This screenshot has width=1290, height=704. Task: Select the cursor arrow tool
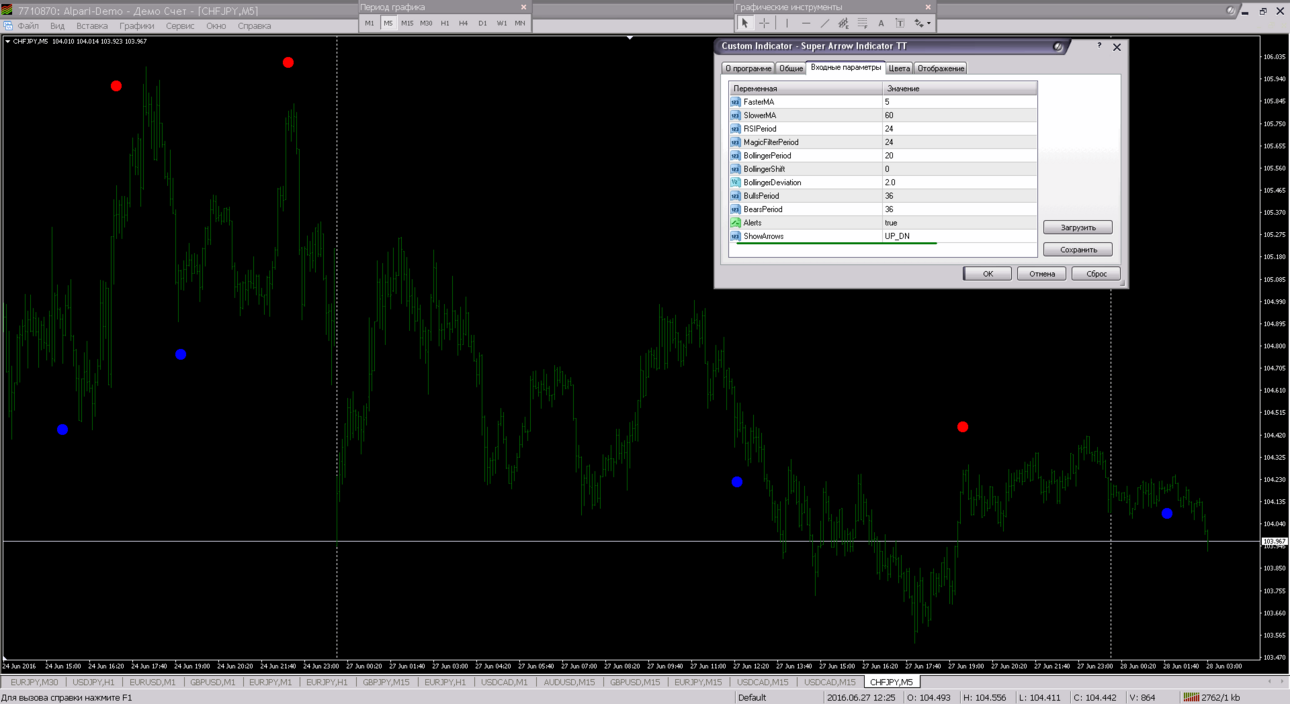[x=744, y=23]
